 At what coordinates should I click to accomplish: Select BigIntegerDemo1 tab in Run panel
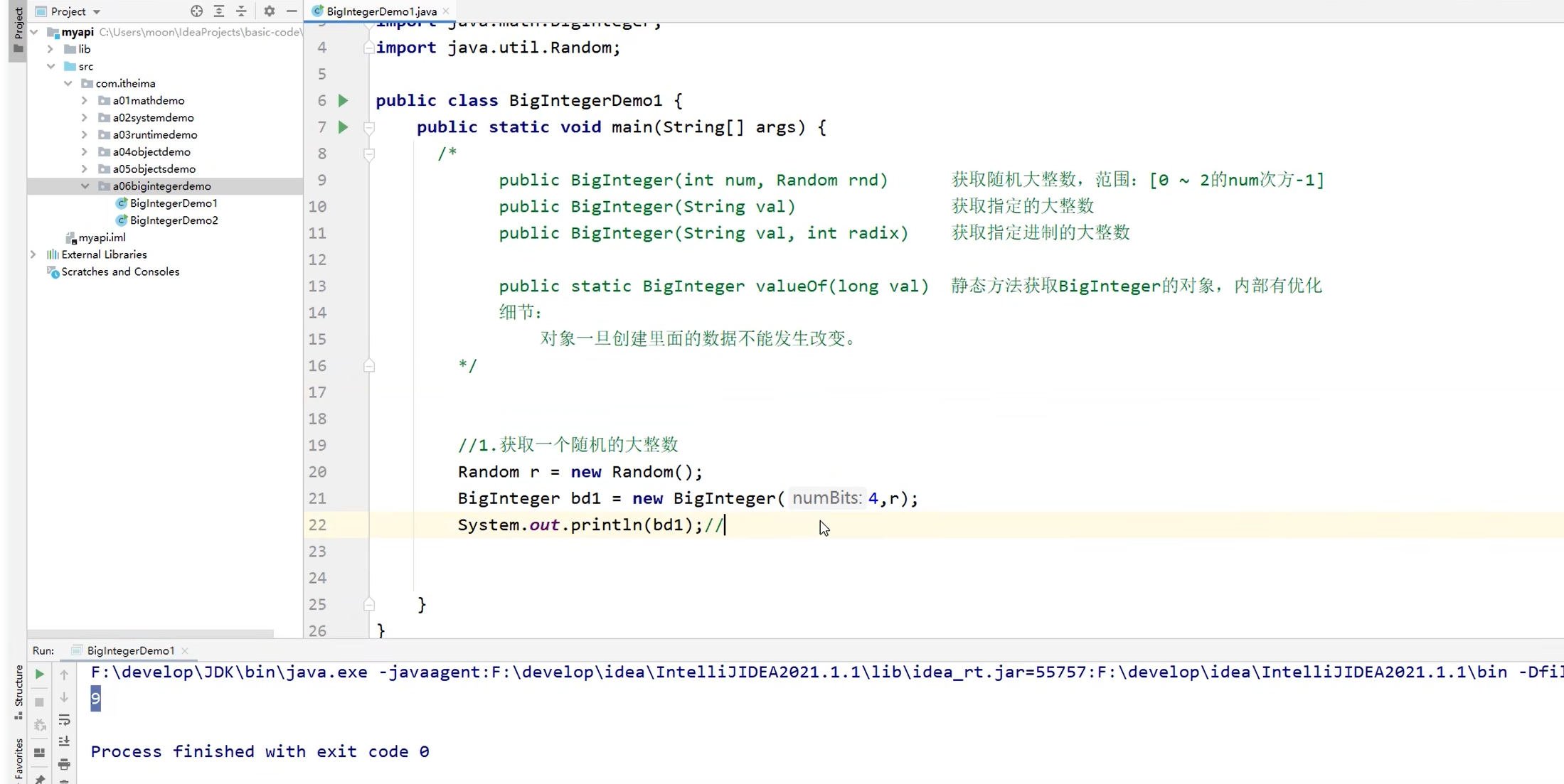pos(130,650)
